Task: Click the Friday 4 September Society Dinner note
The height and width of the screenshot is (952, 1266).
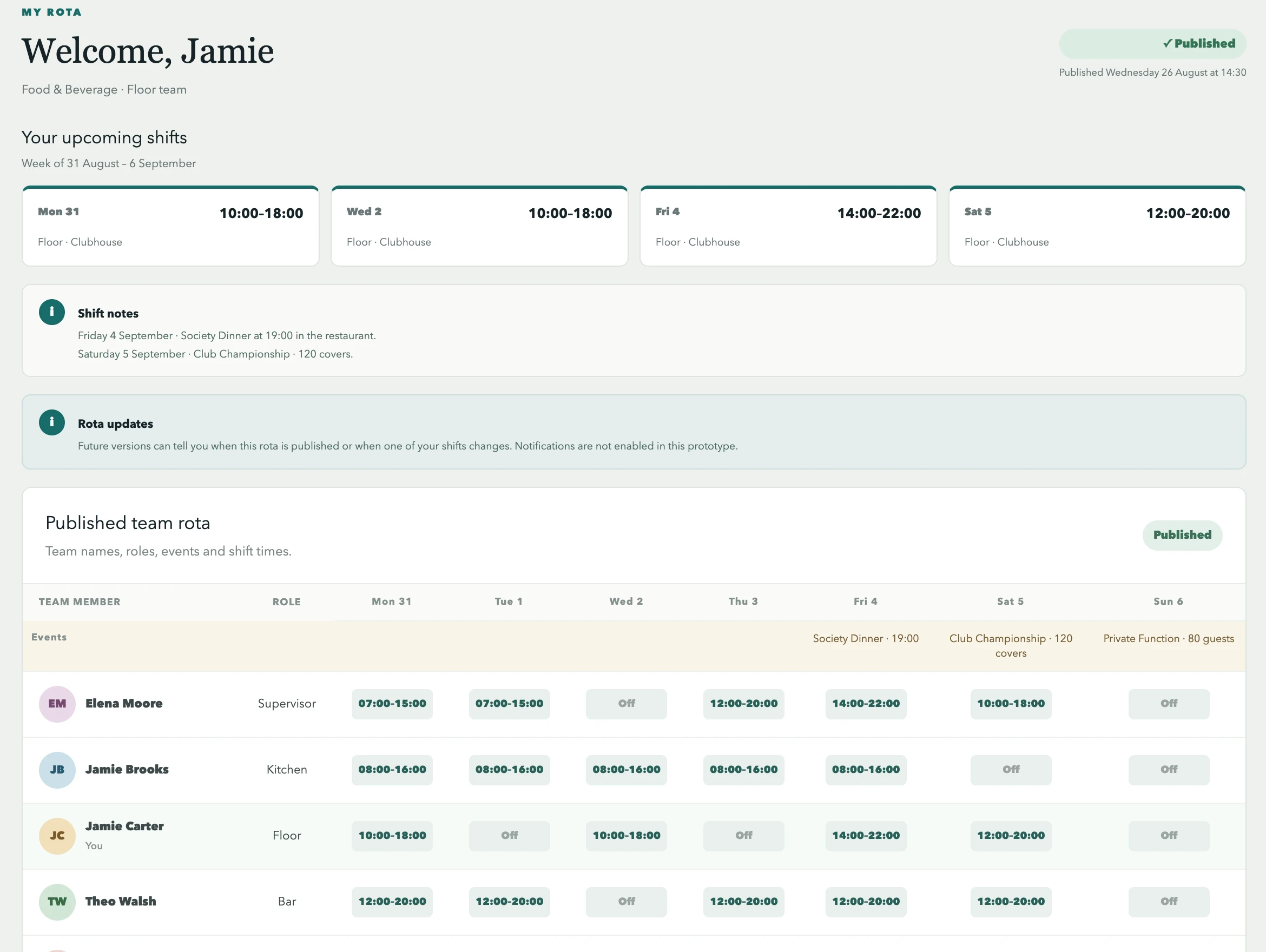Action: pyautogui.click(x=227, y=336)
